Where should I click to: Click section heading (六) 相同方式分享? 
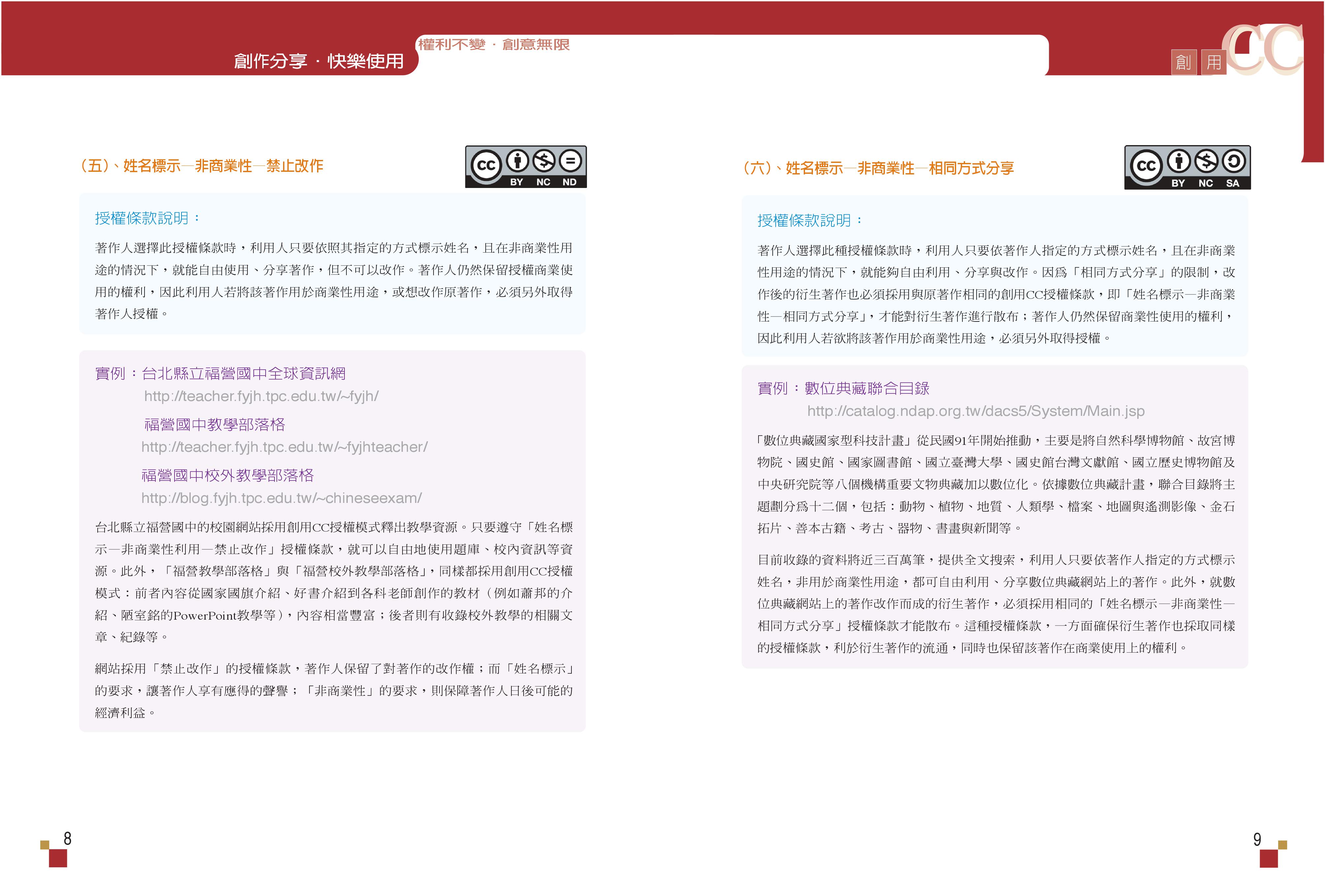878,168
